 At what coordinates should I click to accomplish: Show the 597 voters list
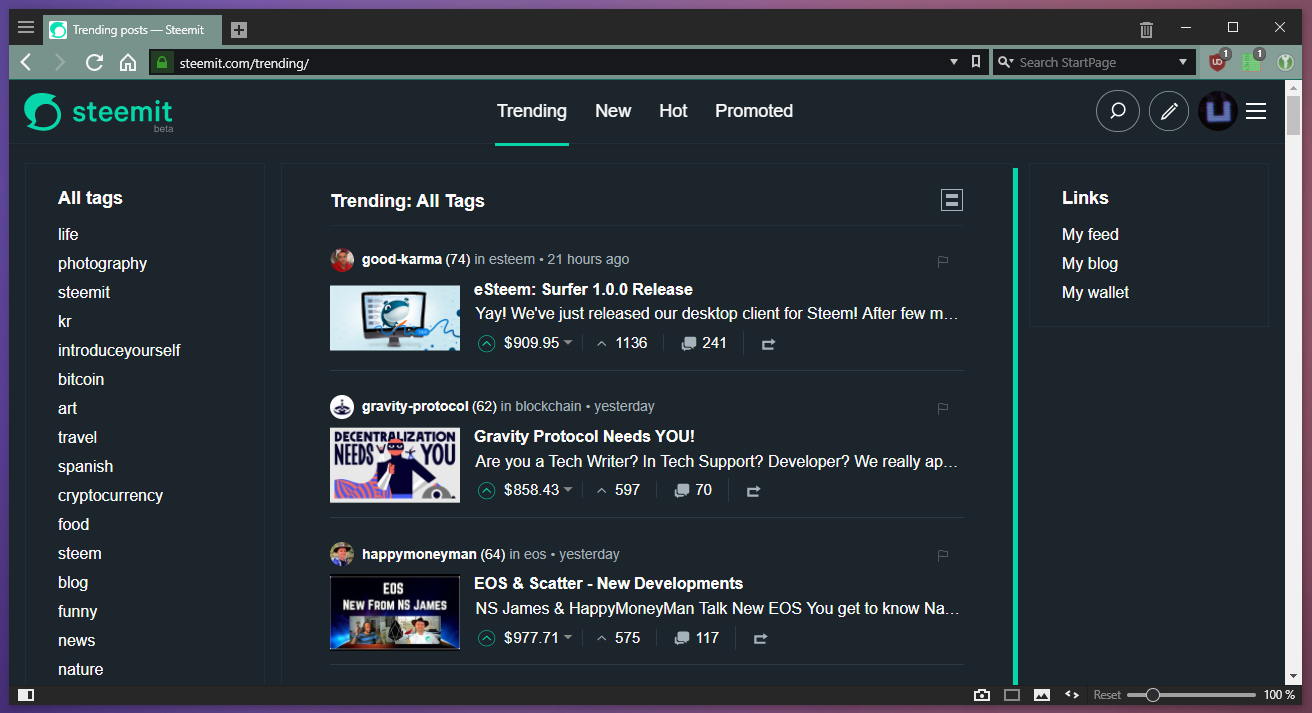[x=617, y=490]
